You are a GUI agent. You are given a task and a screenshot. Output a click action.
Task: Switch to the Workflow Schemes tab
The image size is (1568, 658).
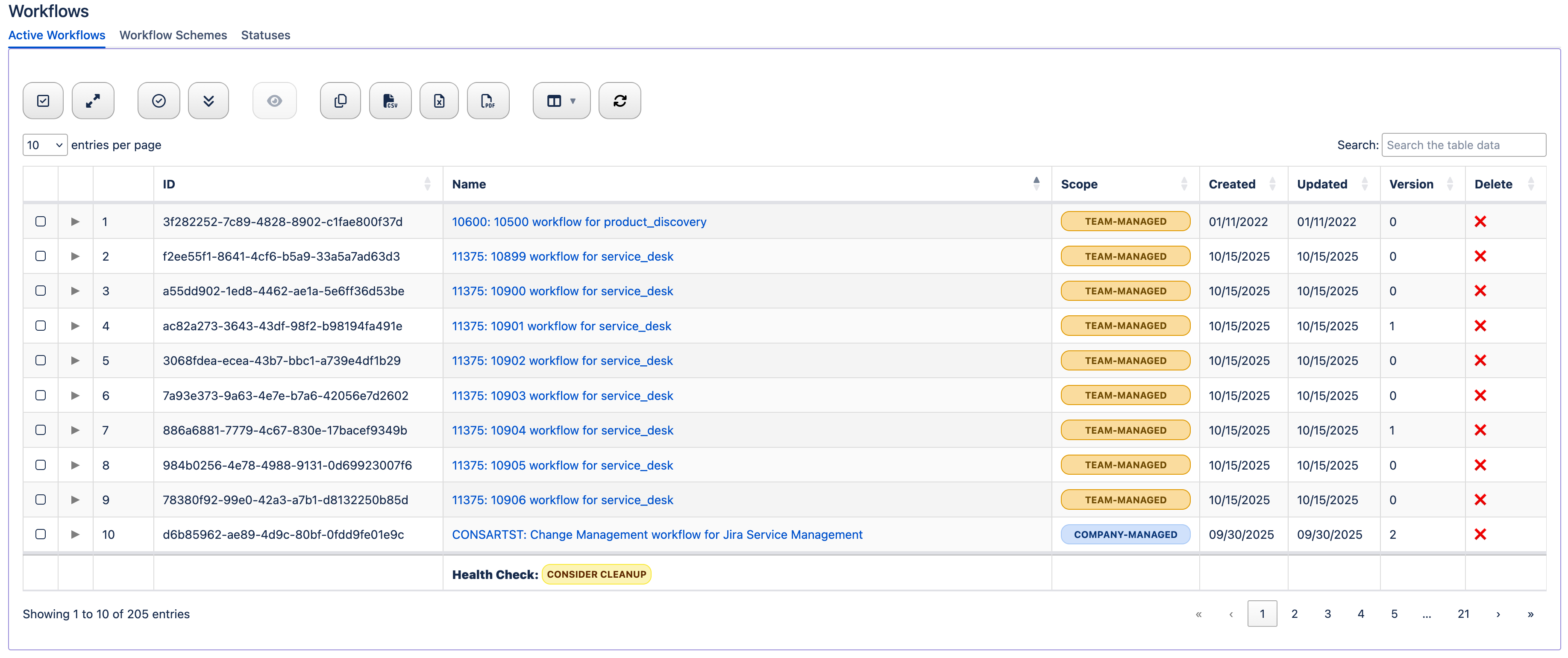point(173,35)
